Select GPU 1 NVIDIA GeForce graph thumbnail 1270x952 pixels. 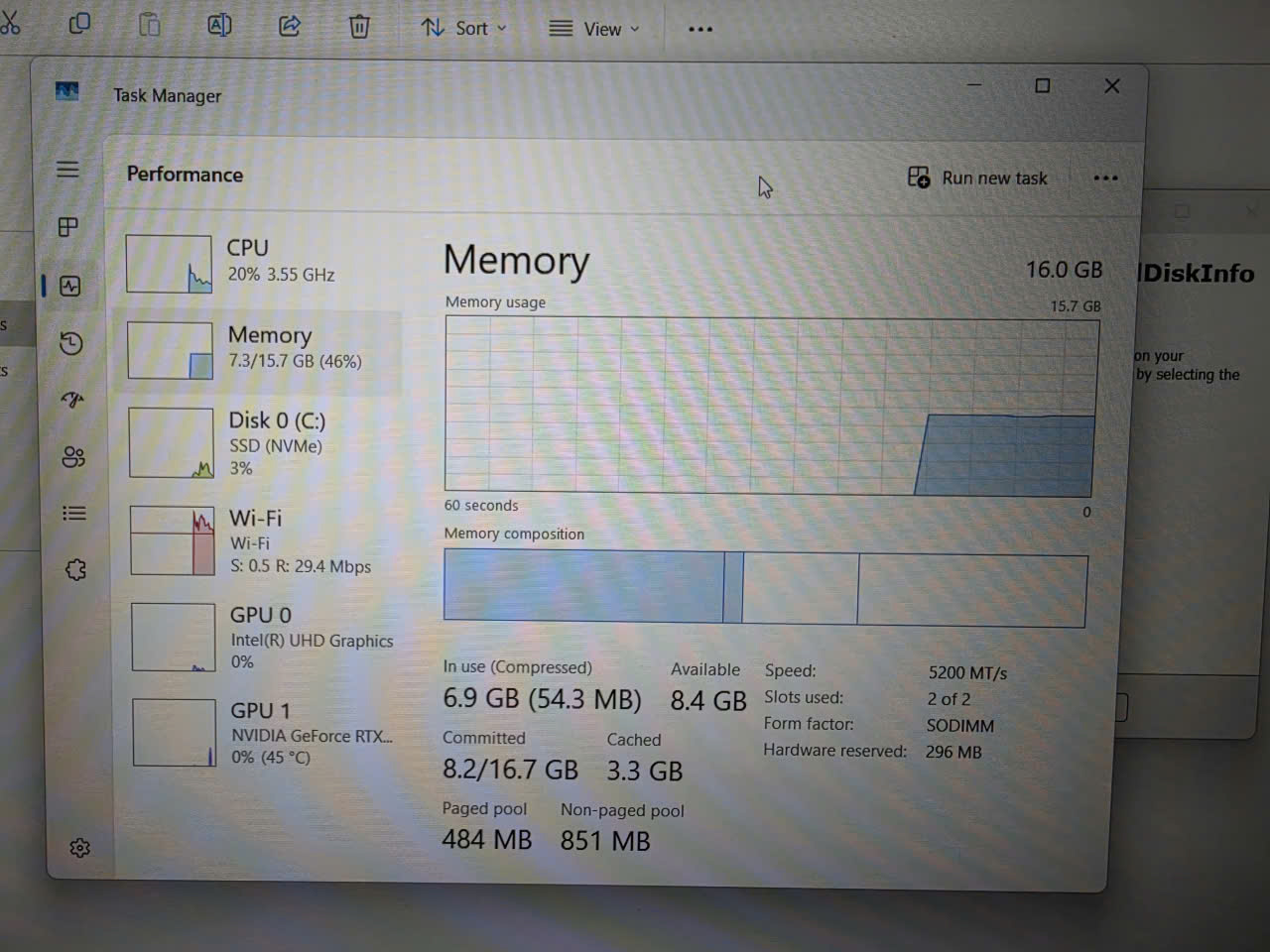click(x=175, y=733)
